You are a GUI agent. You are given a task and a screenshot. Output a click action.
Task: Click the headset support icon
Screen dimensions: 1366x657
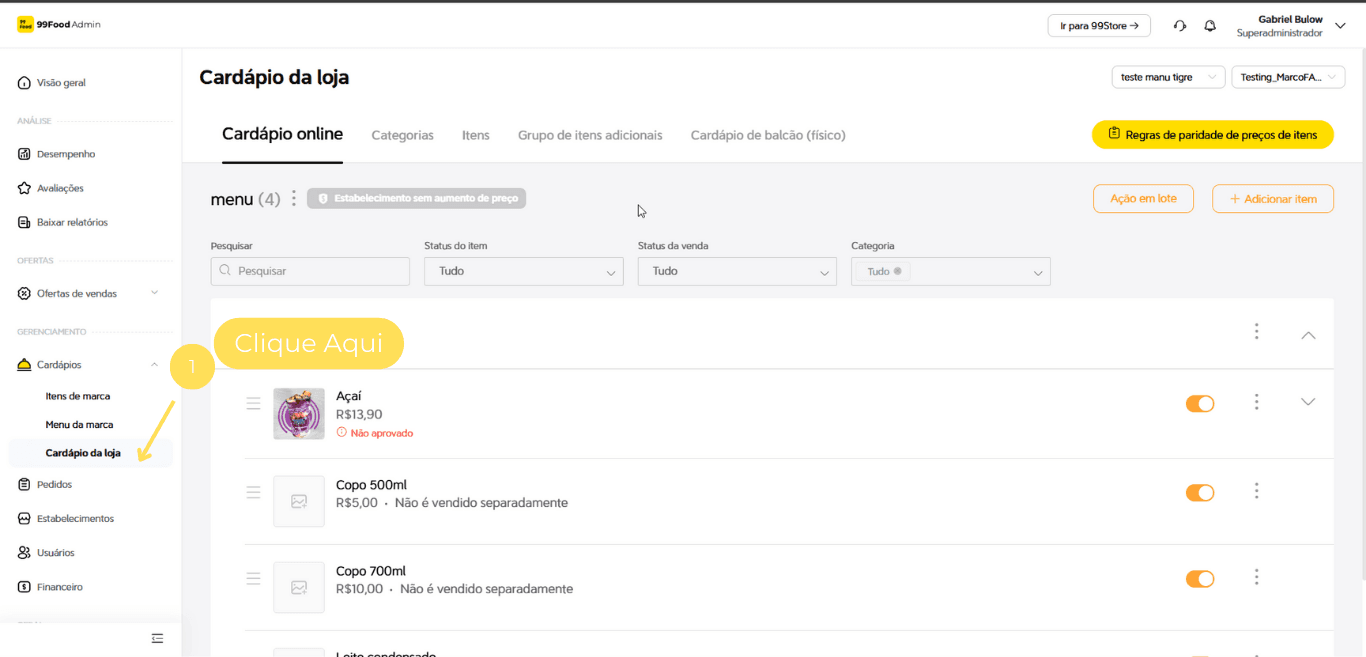pos(1180,26)
